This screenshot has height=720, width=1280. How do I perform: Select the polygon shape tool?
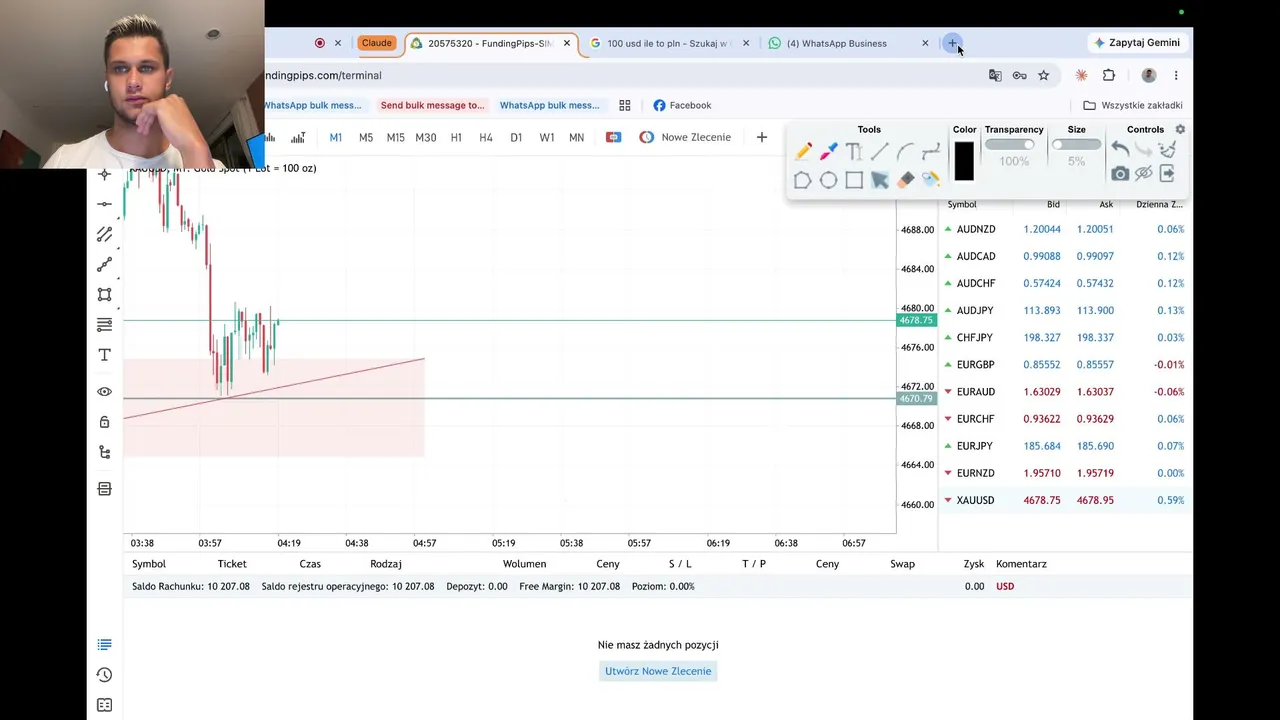(803, 180)
